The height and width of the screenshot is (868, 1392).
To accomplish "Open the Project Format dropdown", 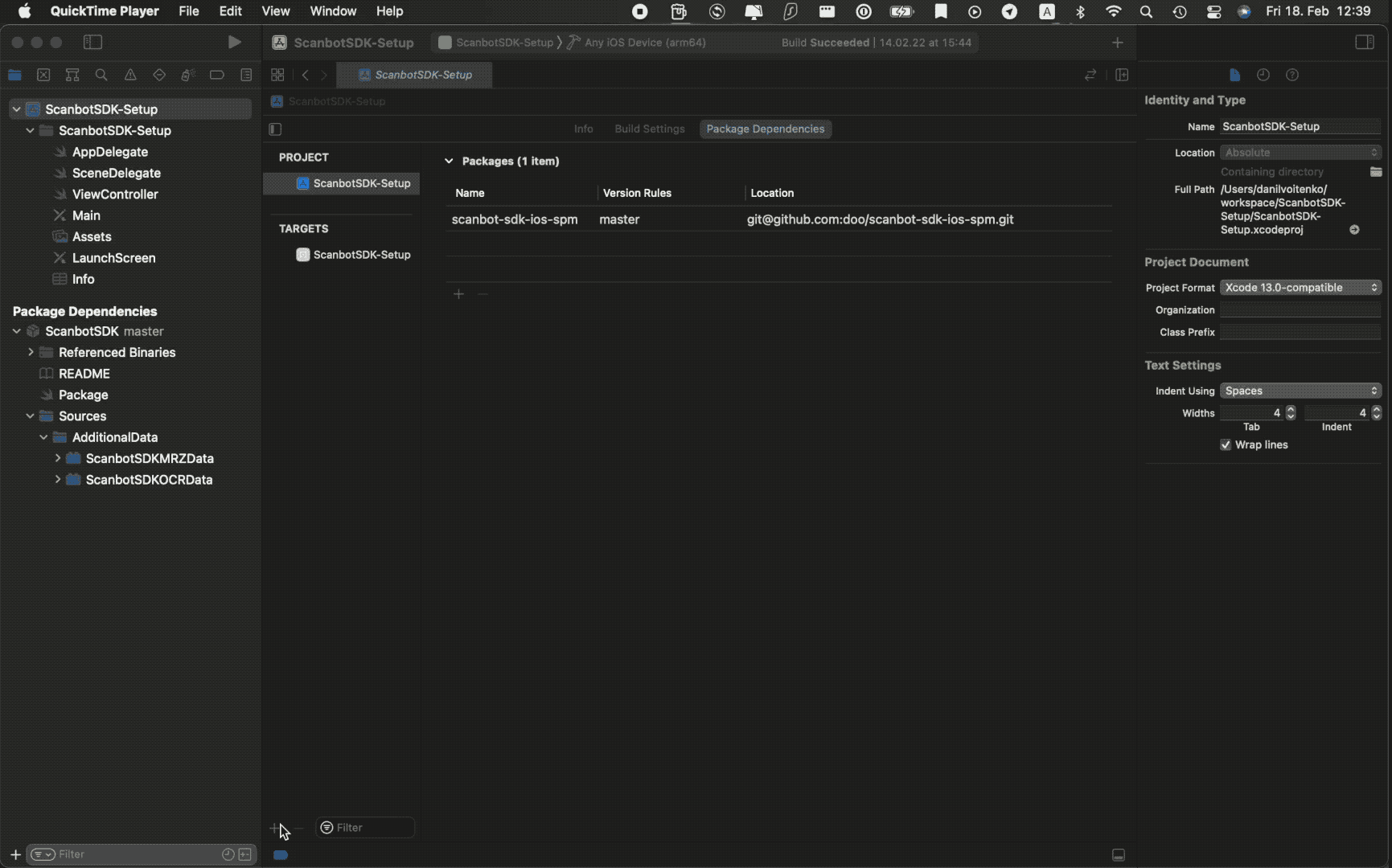I will (1300, 288).
